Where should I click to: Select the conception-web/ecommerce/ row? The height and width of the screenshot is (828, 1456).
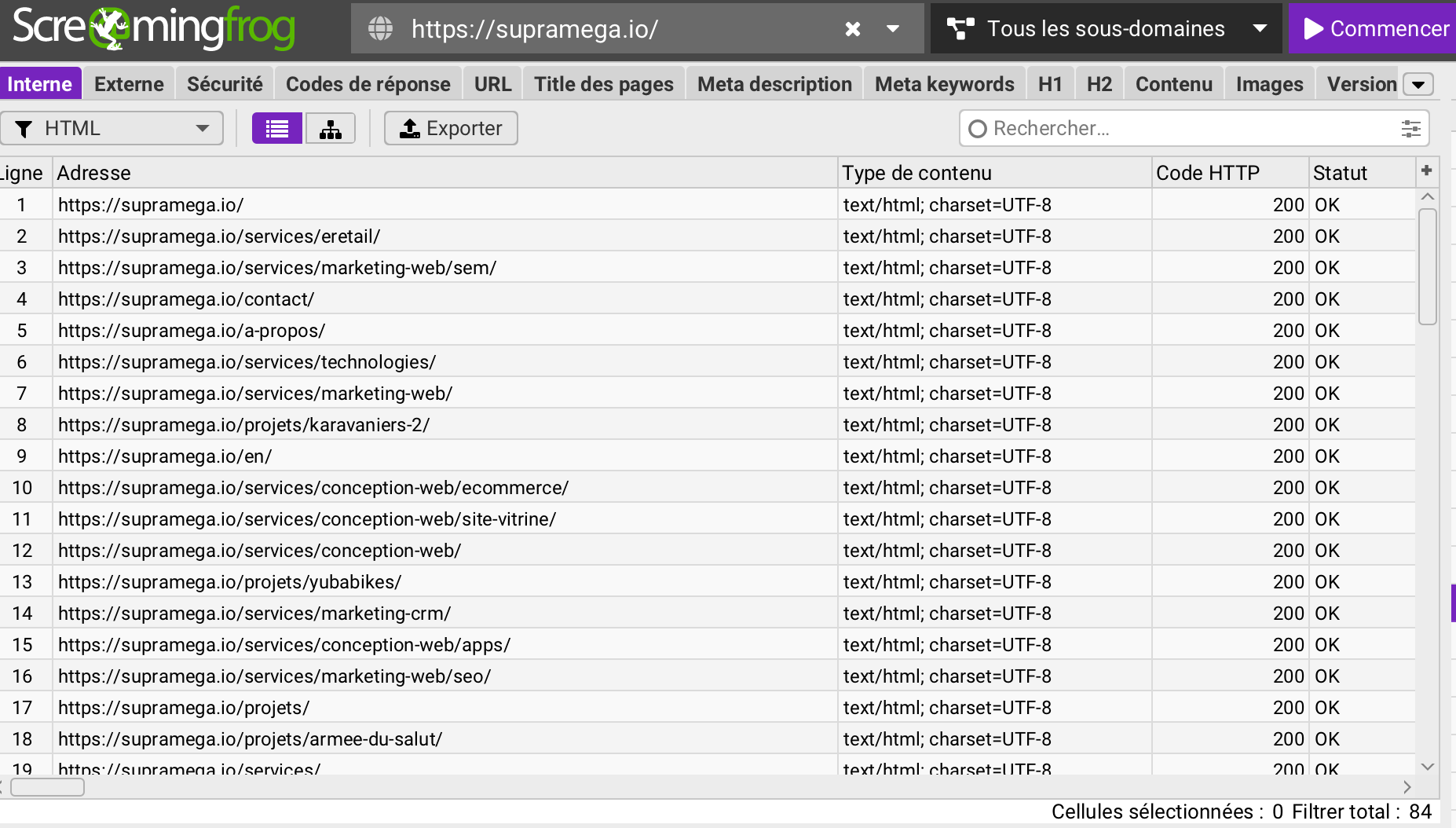pyautogui.click(x=707, y=487)
